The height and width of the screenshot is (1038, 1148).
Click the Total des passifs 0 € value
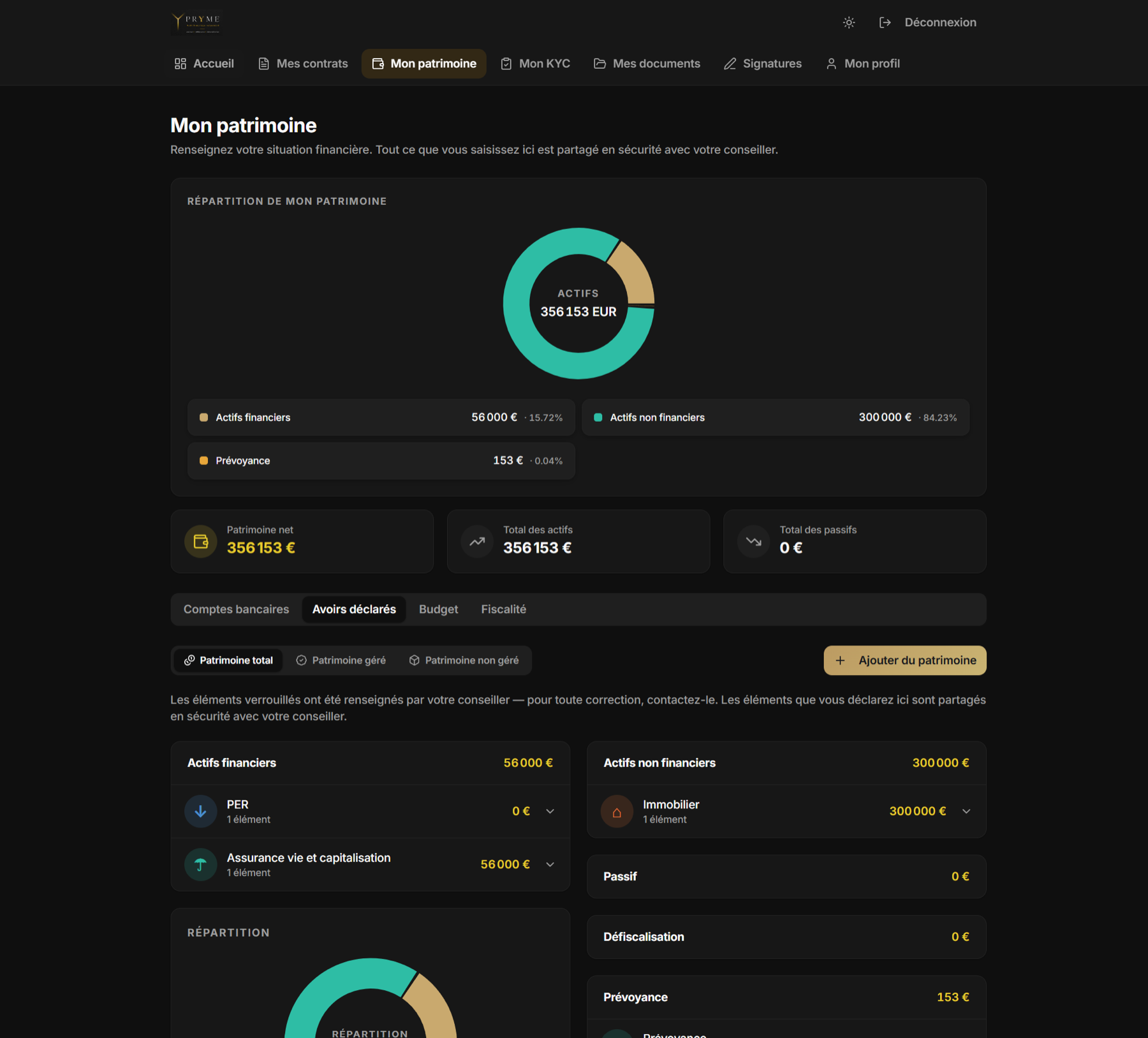pos(791,548)
